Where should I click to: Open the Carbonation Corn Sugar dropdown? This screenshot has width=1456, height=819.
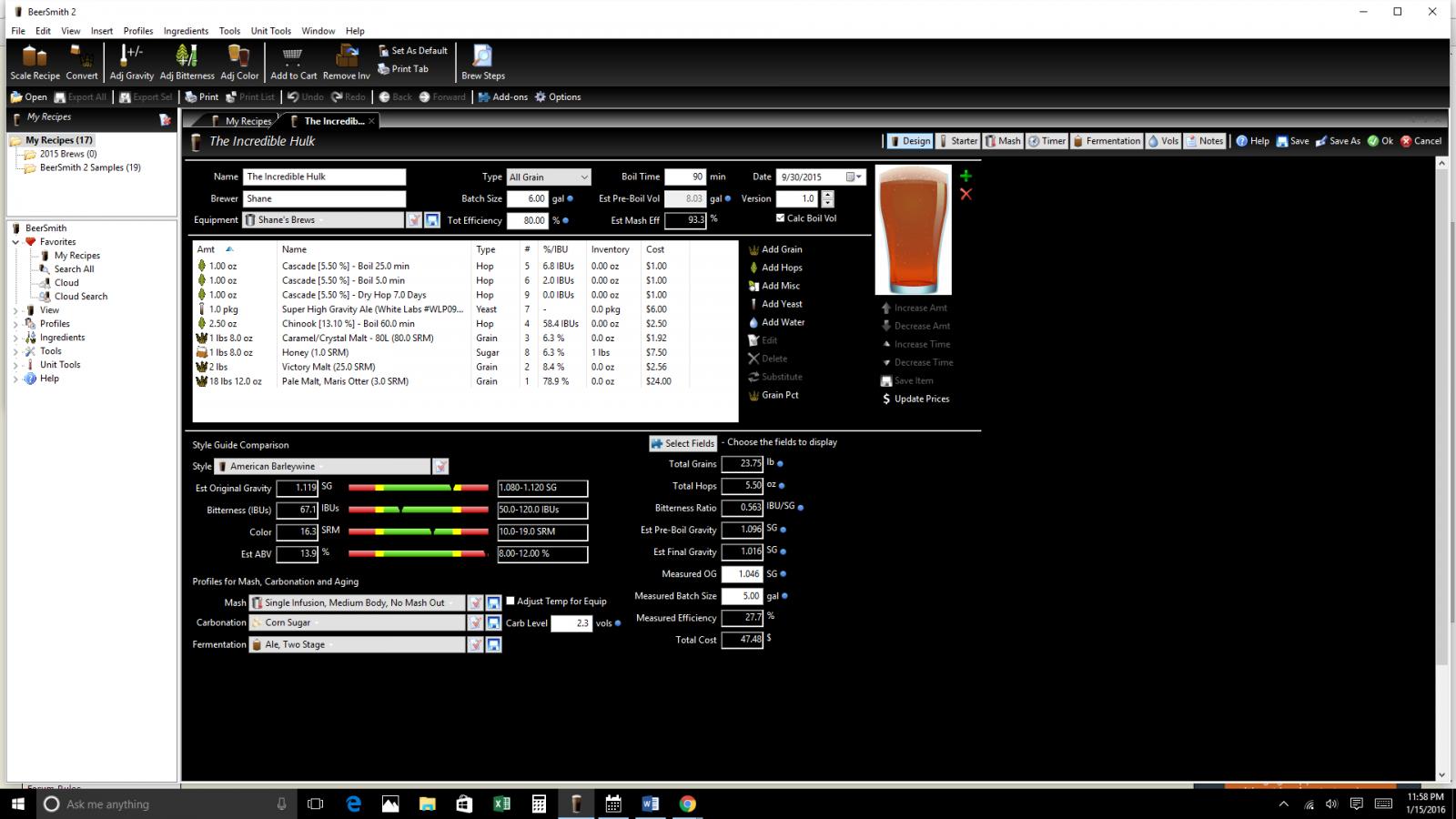[357, 622]
